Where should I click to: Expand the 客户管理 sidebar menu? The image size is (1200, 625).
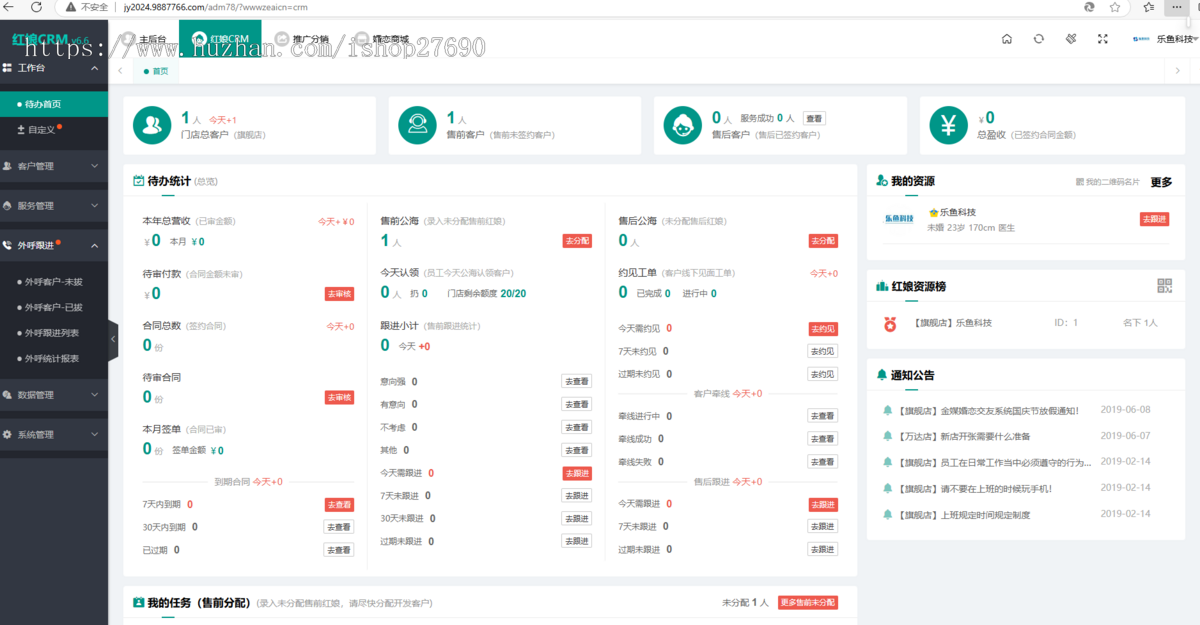(x=54, y=166)
